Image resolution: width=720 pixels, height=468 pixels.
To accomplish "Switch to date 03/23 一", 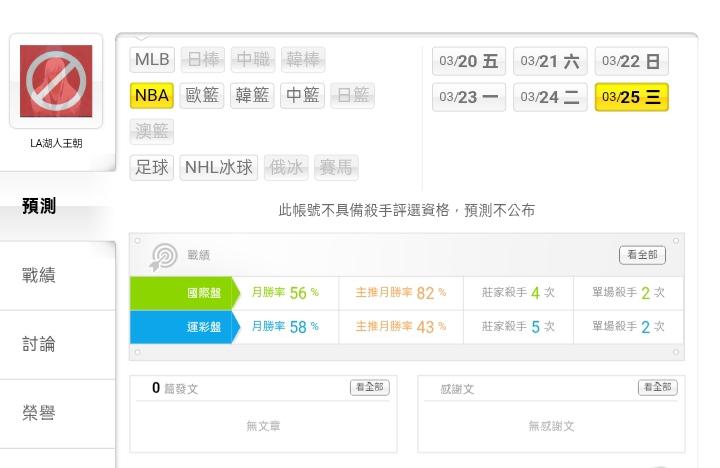I will (469, 97).
